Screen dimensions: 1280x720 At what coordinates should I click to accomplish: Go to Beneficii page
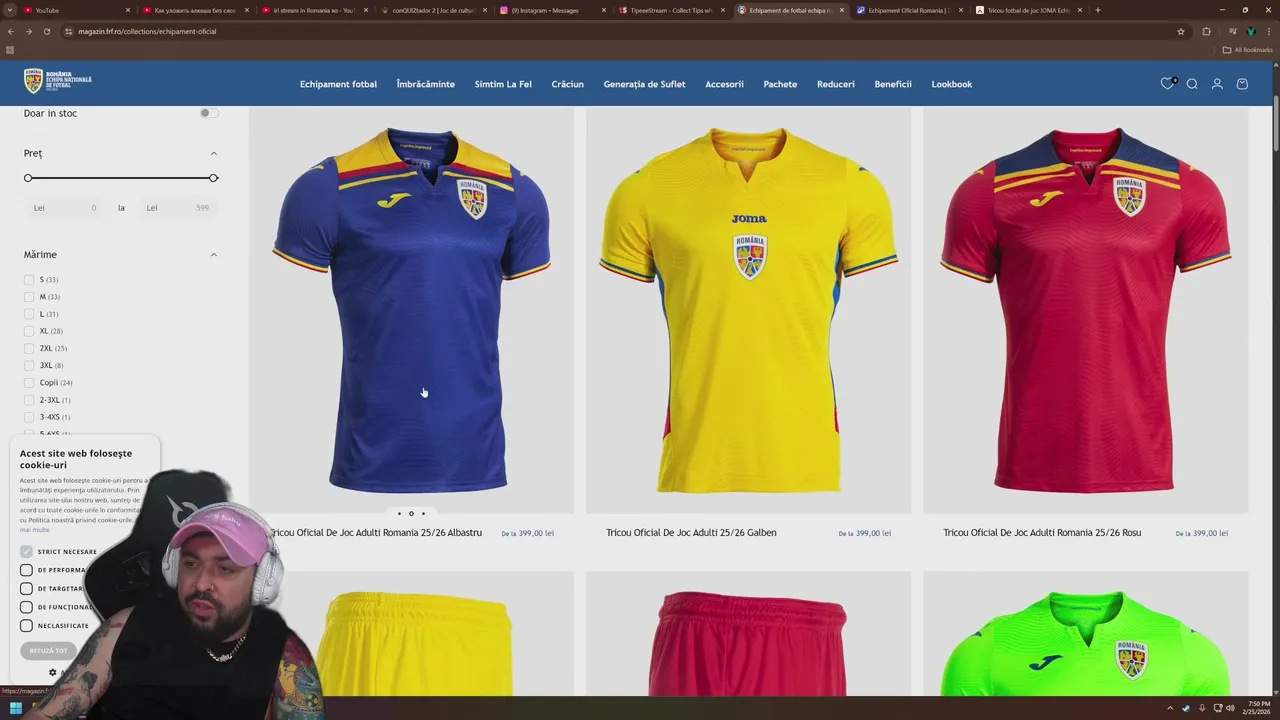point(893,84)
